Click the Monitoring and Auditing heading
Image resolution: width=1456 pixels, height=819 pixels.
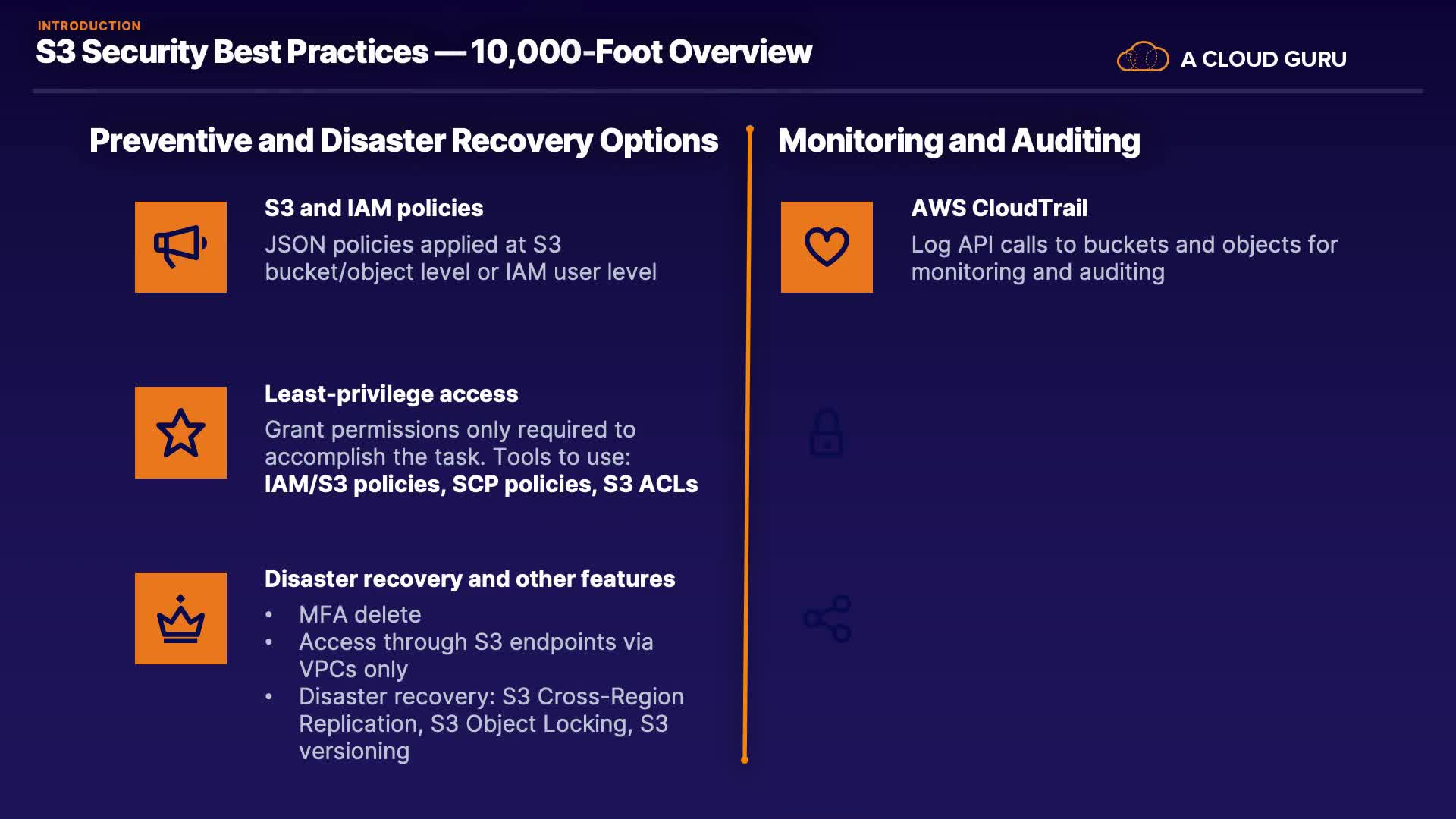(959, 141)
